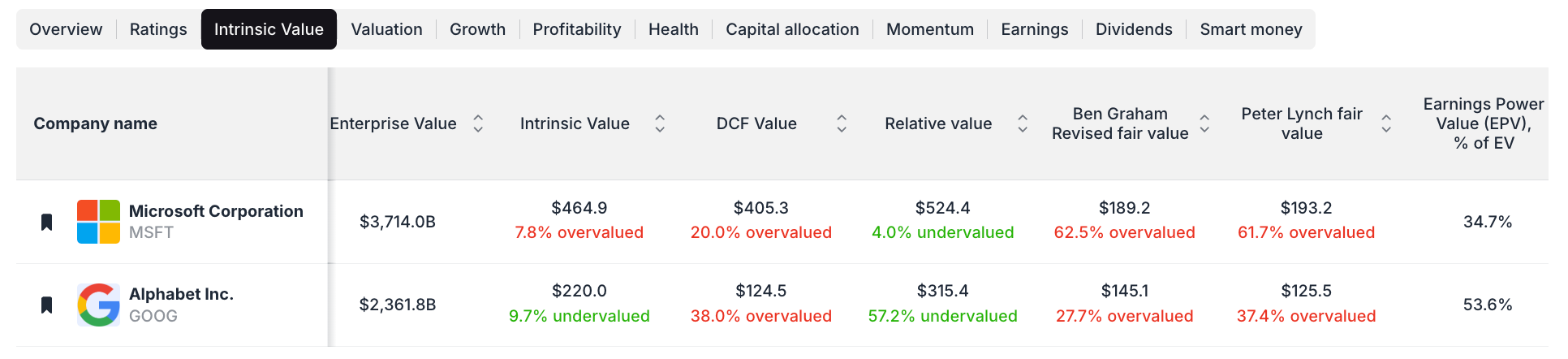The height and width of the screenshot is (359, 1568).
Task: Open the Valuation tab
Action: 386,29
